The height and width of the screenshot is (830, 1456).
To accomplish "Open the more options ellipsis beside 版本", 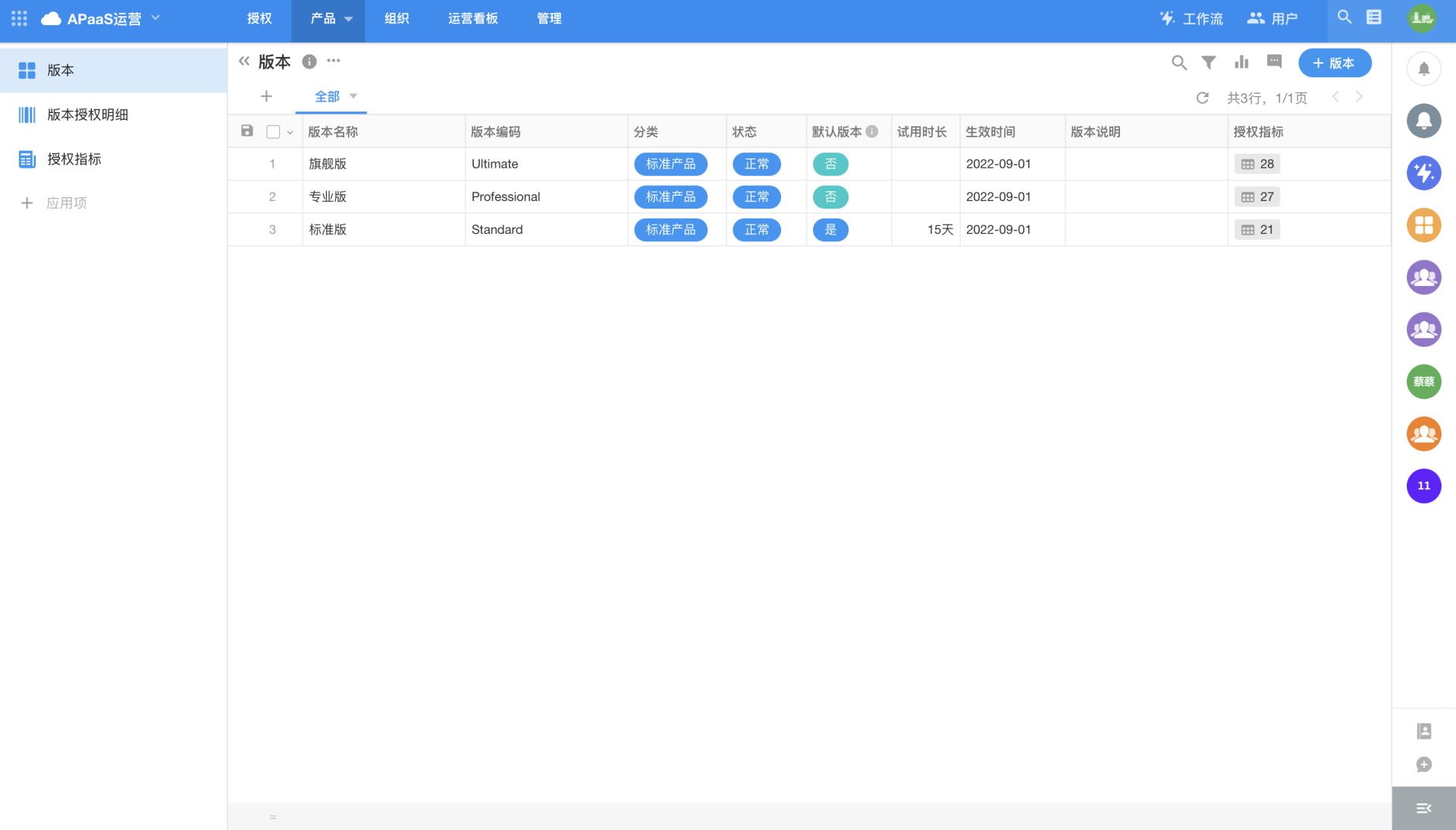I will click(x=334, y=61).
